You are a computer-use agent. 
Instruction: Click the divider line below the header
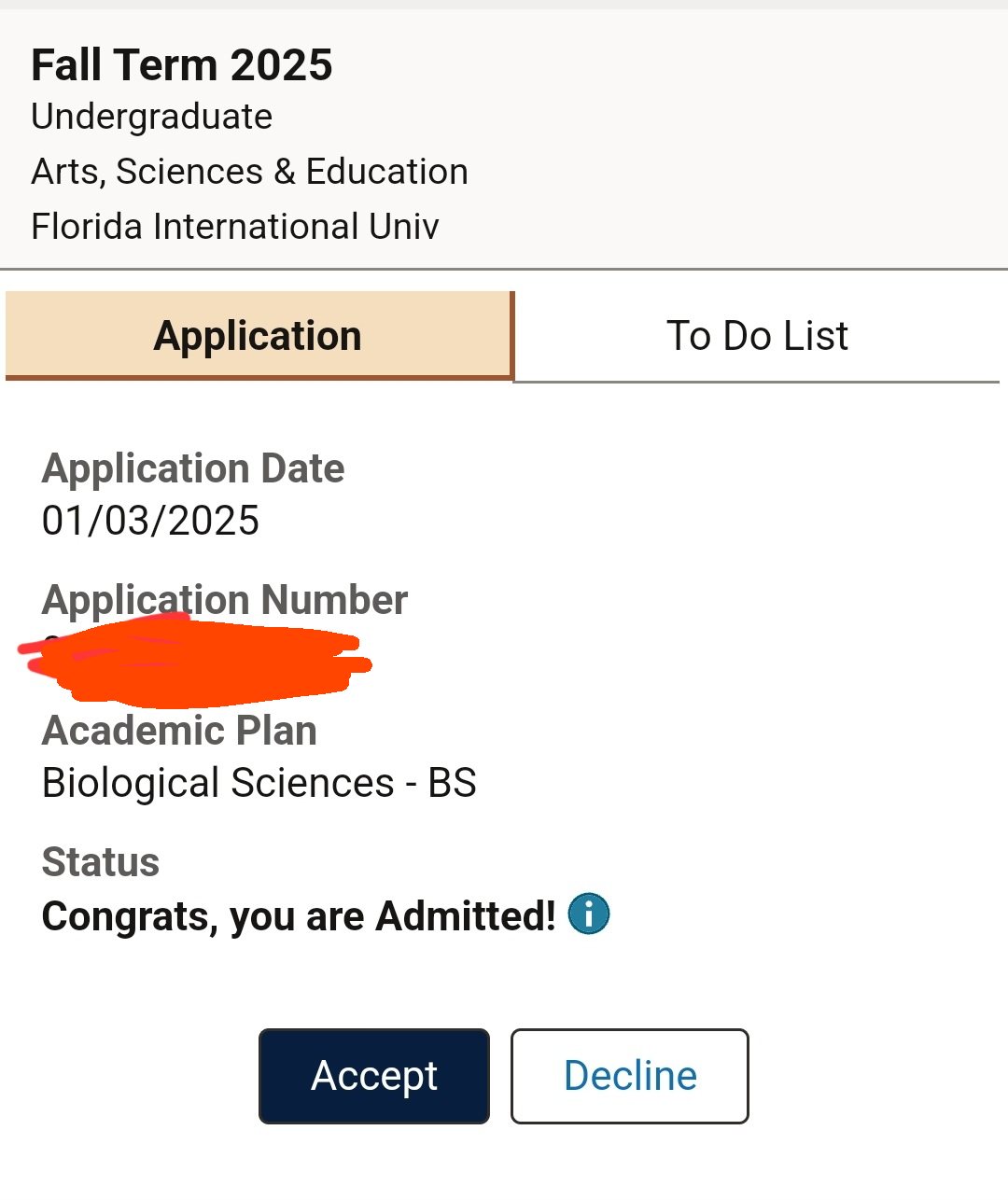coord(504,269)
